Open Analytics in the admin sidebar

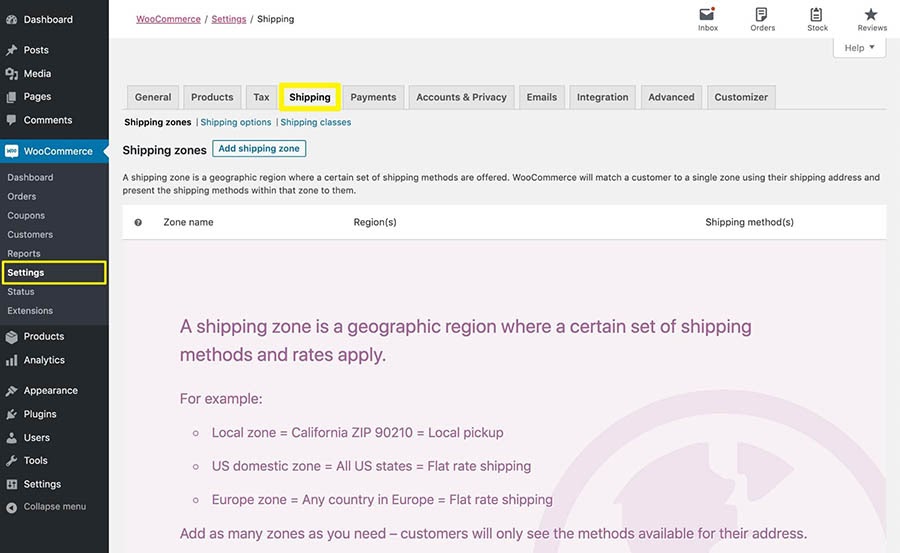[x=44, y=360]
